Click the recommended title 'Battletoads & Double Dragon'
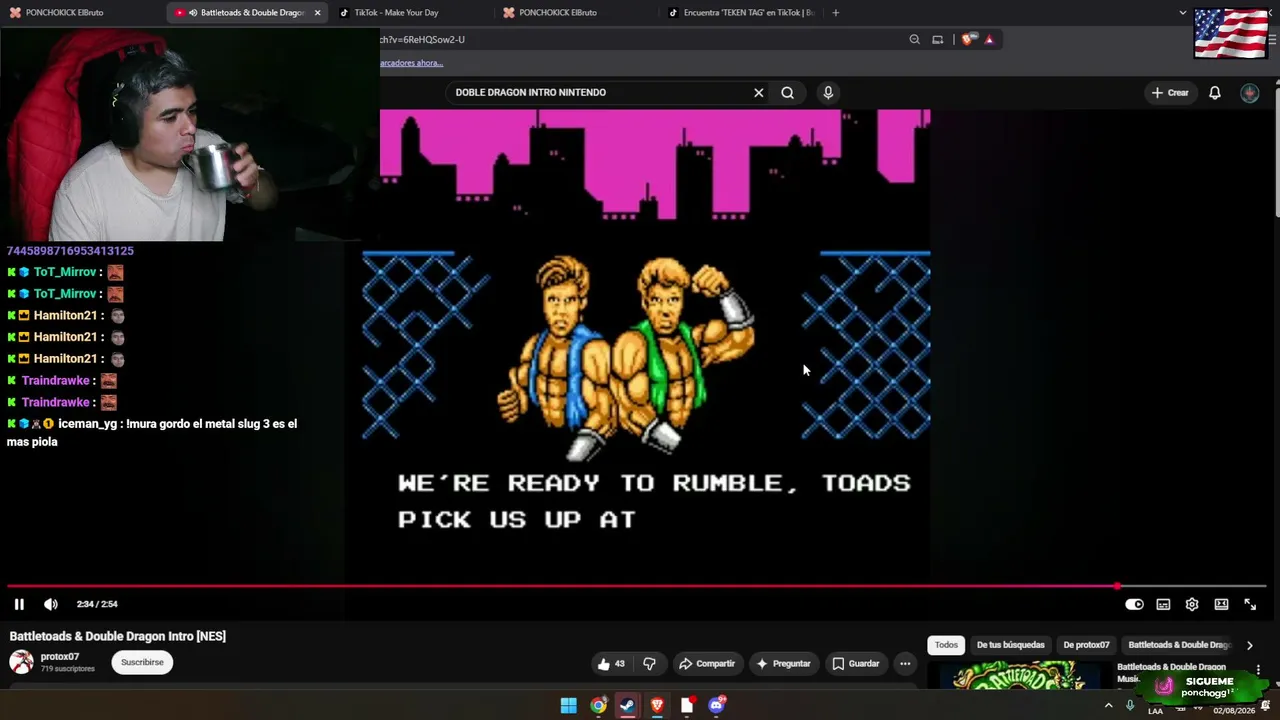This screenshot has width=1280, height=720. (x=1171, y=667)
